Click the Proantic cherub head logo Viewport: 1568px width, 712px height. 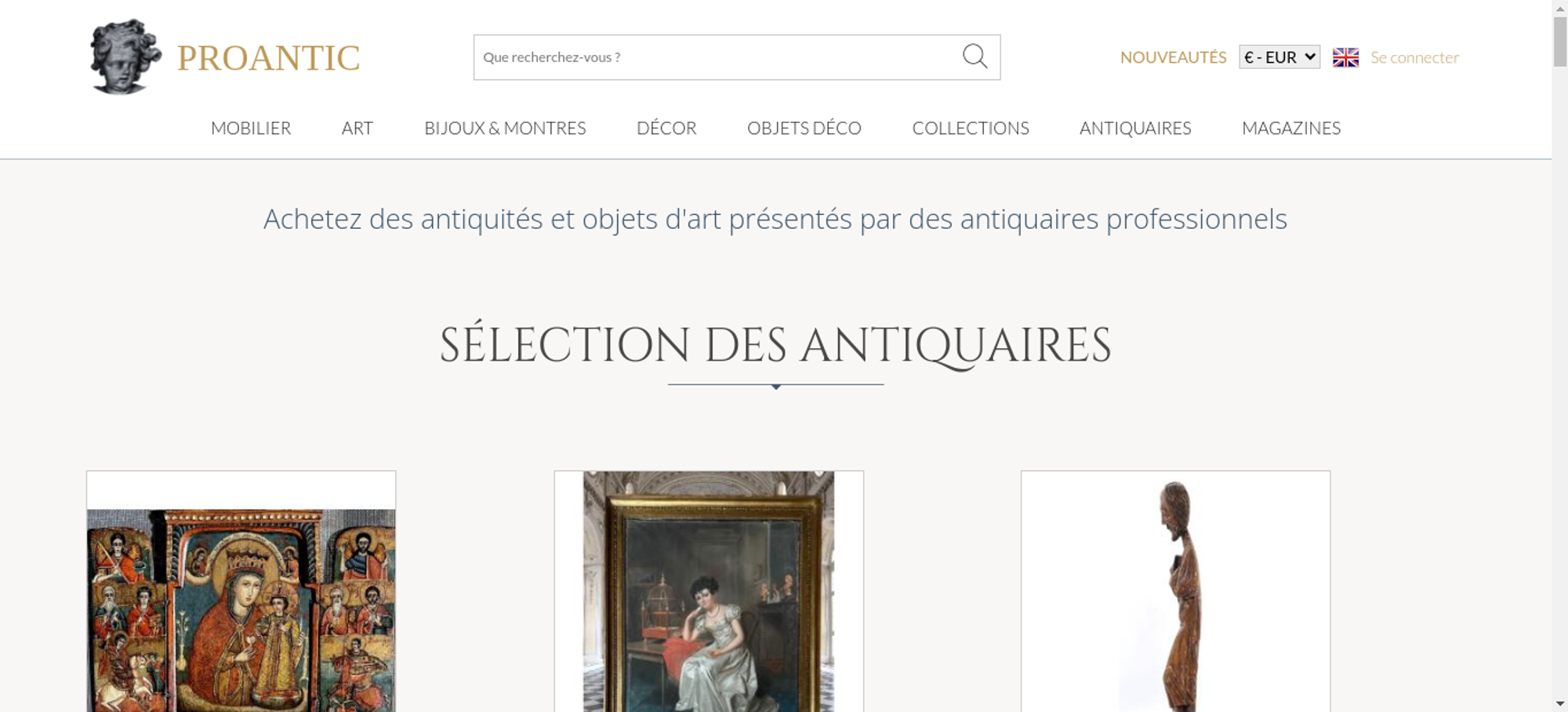pos(125,56)
